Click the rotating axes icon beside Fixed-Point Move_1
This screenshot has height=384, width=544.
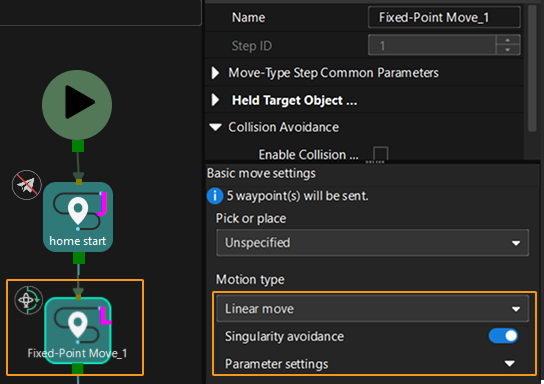(x=28, y=300)
